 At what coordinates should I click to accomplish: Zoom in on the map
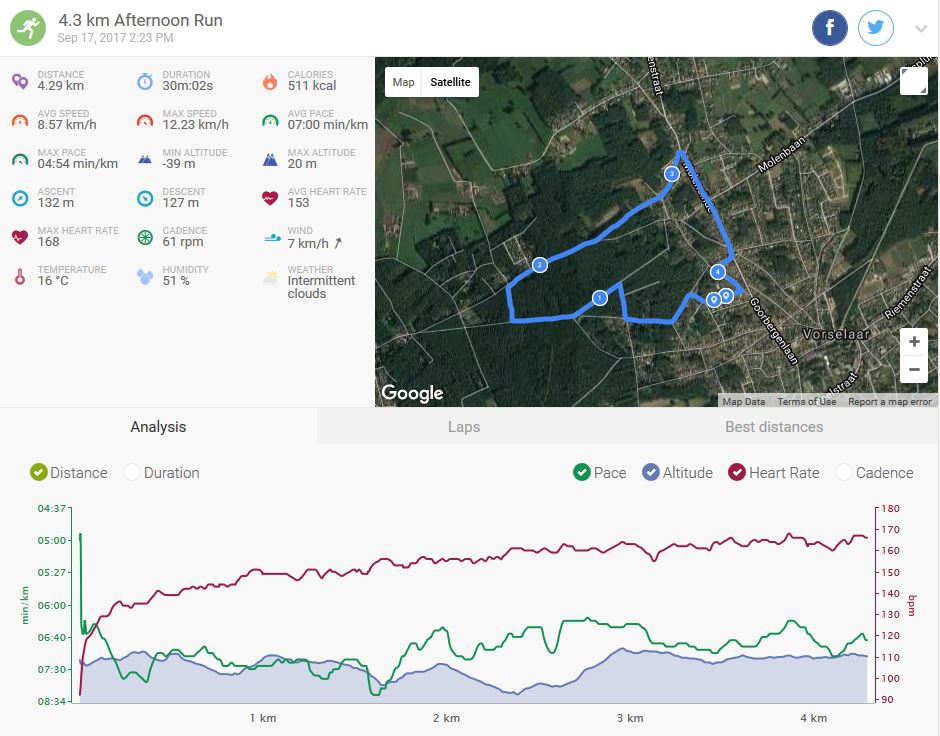pos(913,342)
